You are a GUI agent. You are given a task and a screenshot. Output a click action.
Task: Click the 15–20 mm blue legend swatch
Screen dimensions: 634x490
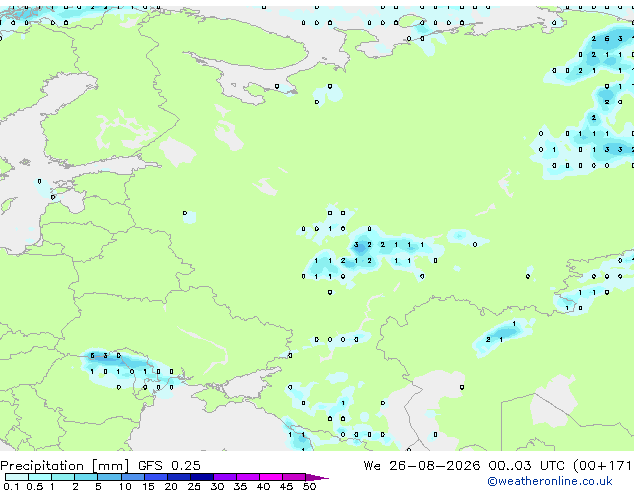point(155,477)
